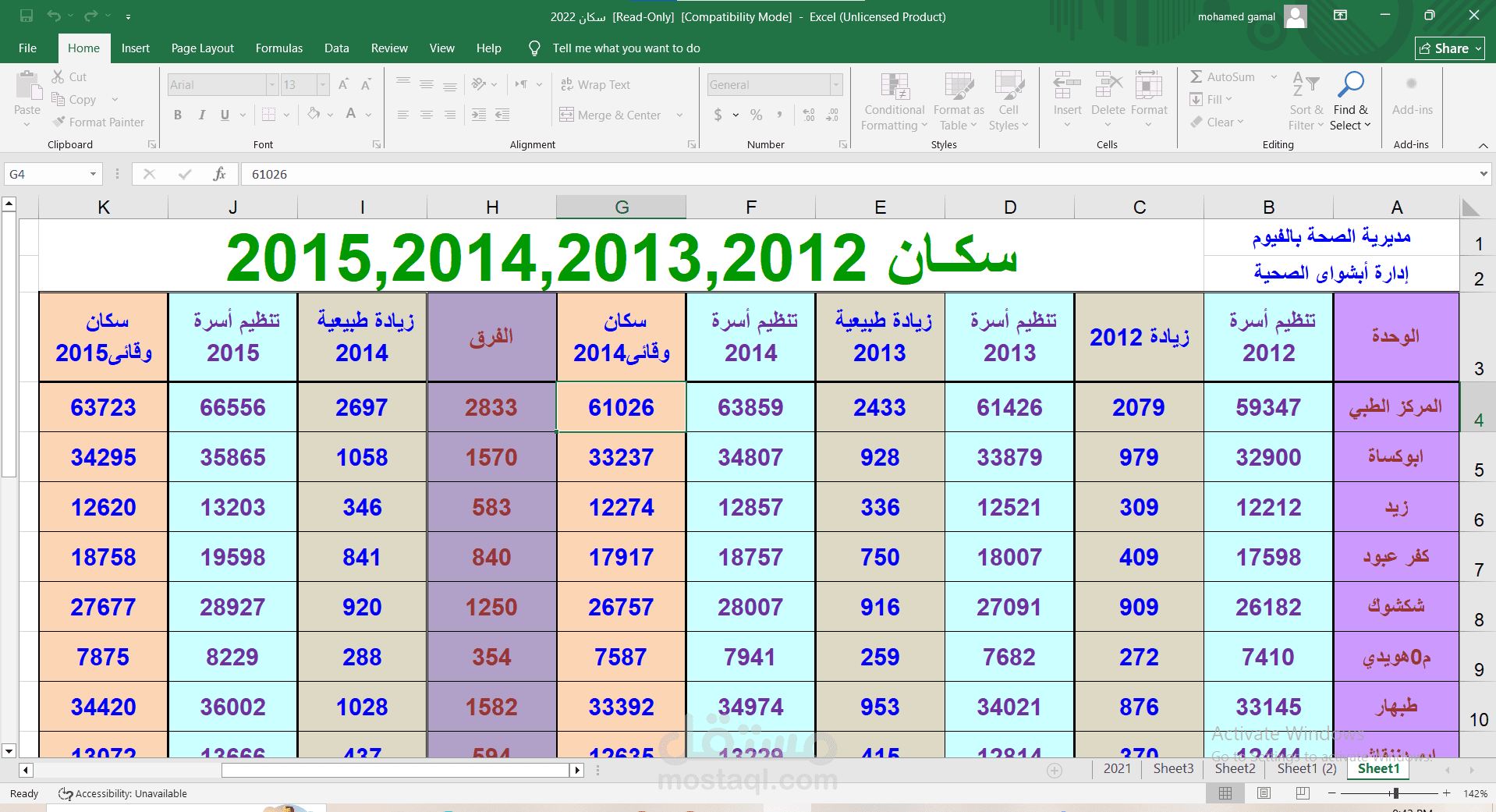The width and height of the screenshot is (1496, 812).
Task: Expand the Name Box dropdown arrow
Action: pos(93,174)
